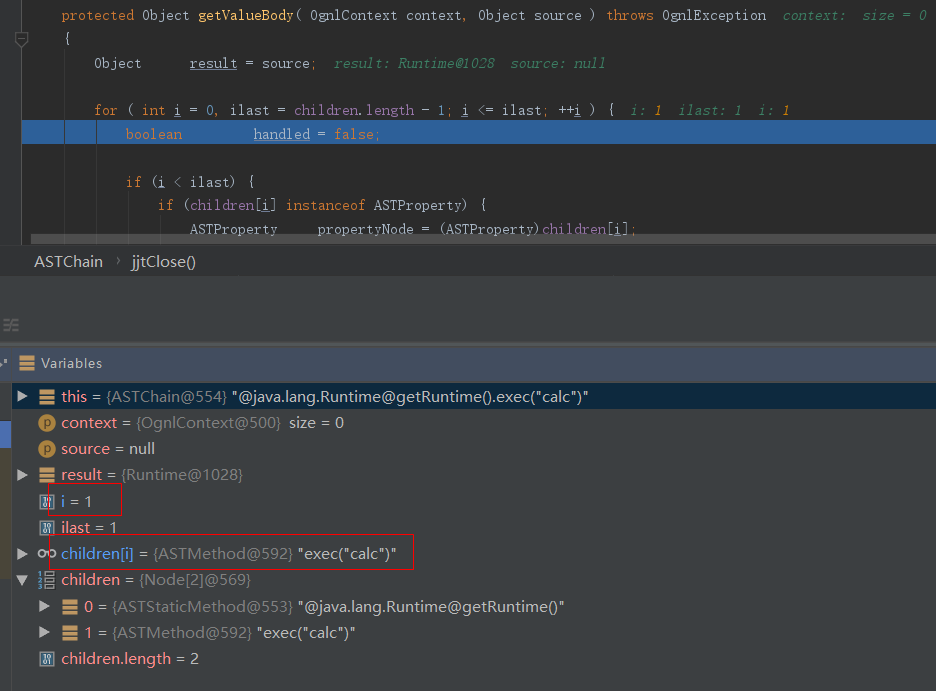Click the fold marker in the editor gutter

point(22,39)
